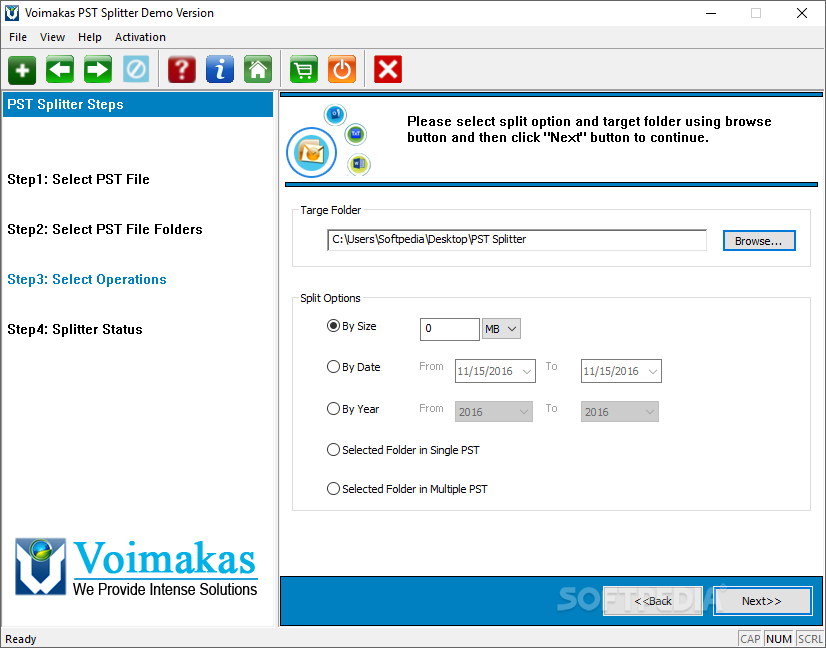Open the Activation menu

[140, 37]
